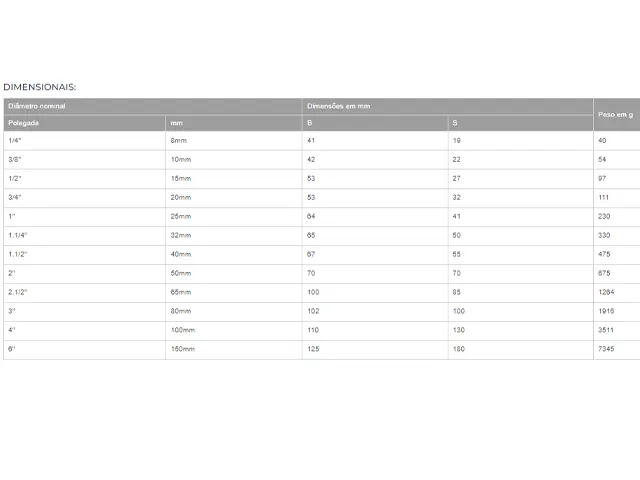Click weight value 3511

click(606, 330)
